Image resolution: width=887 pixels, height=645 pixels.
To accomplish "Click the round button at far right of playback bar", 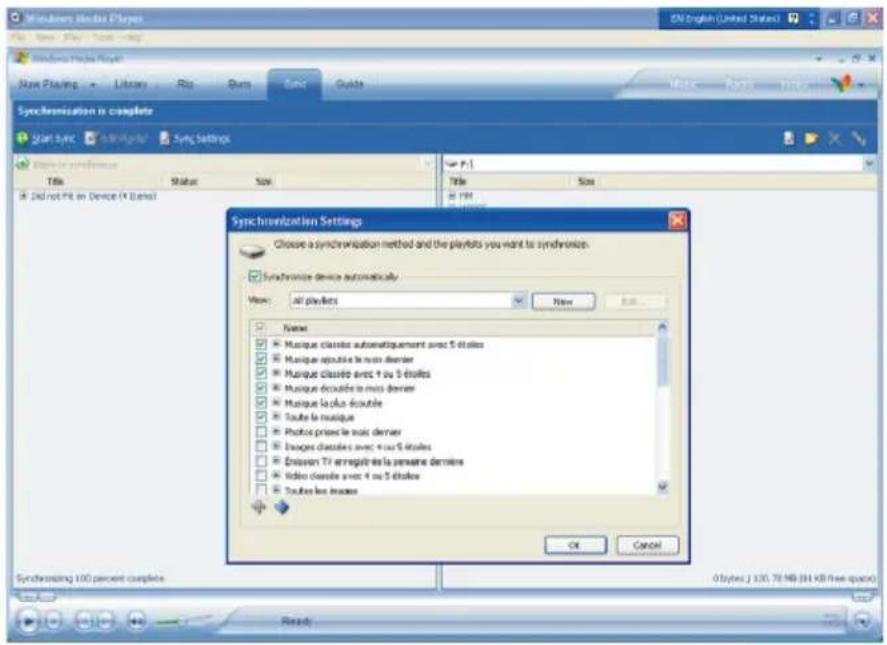I will point(863,621).
